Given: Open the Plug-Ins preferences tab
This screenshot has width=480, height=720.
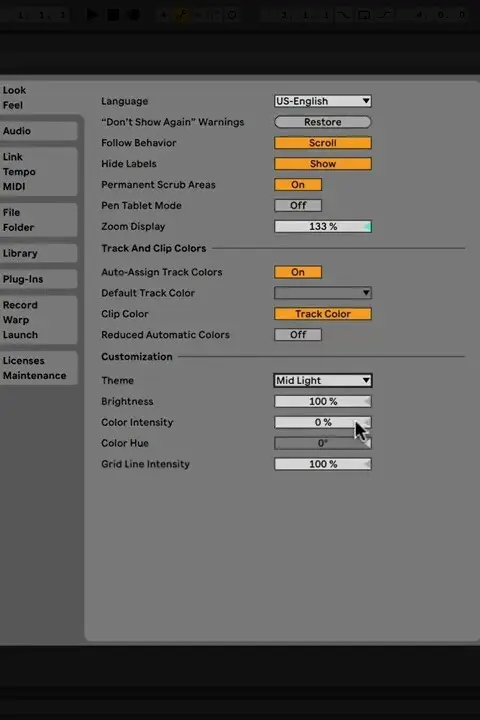Looking at the screenshot, I should tap(39, 279).
